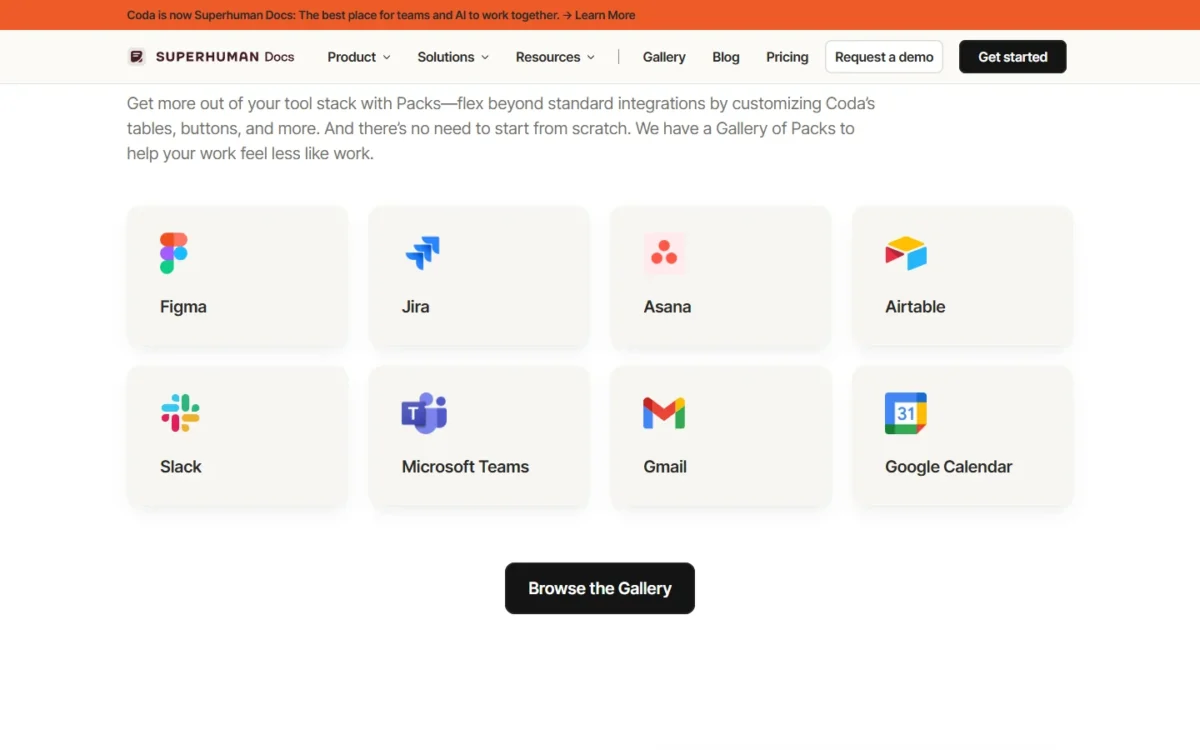Open the Blog nav link
This screenshot has height=750, width=1200.
pos(726,57)
